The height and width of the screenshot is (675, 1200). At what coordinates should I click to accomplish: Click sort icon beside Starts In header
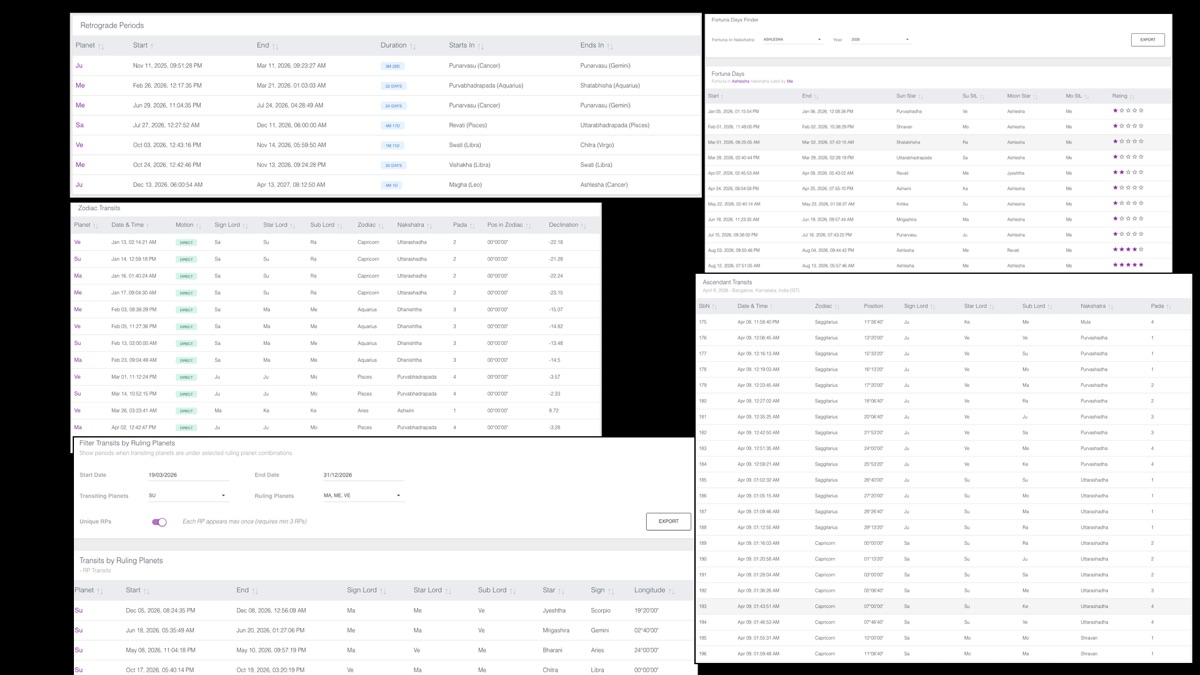pos(481,46)
